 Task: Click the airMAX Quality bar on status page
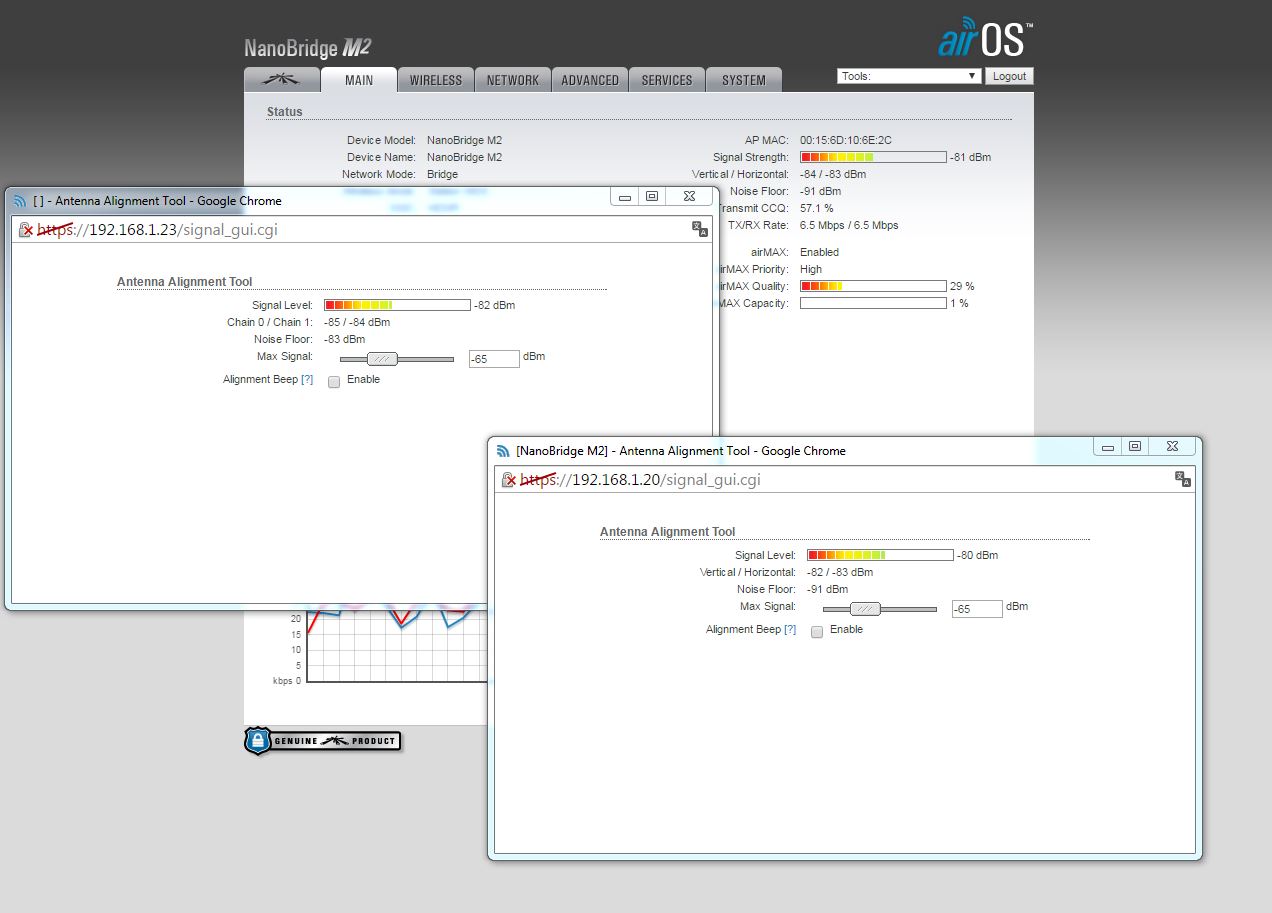[873, 286]
